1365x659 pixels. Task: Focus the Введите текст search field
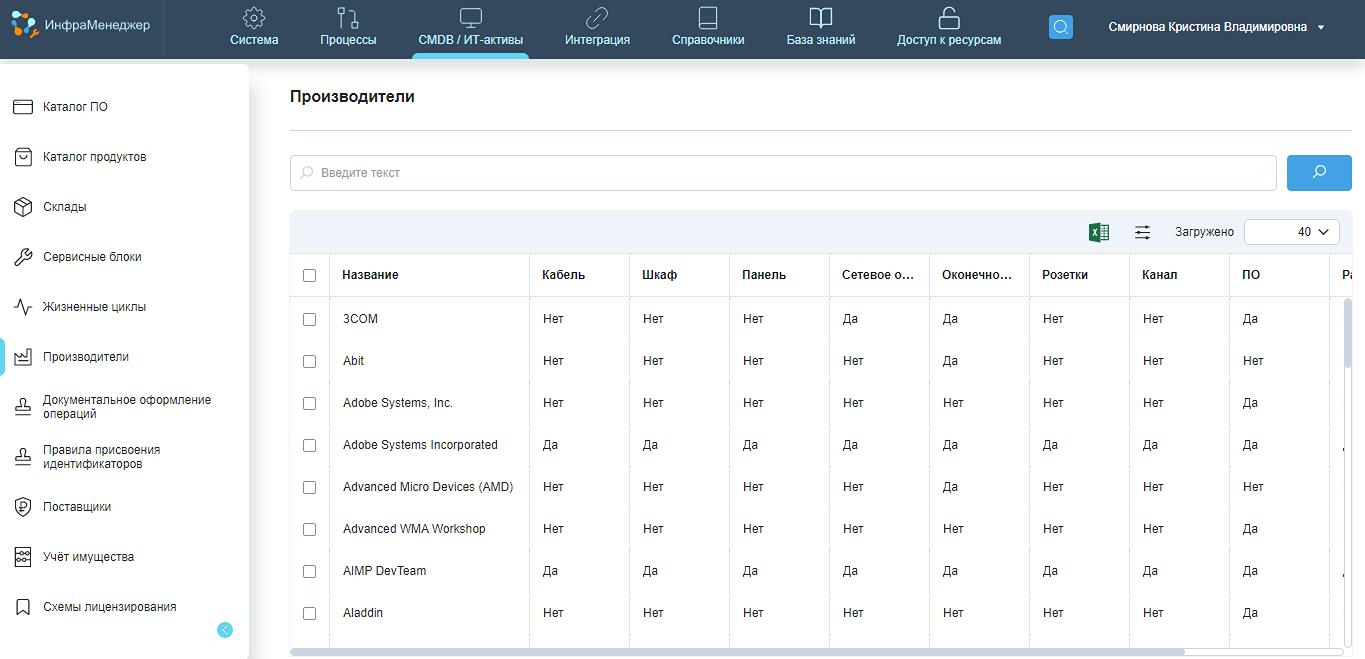coord(783,173)
